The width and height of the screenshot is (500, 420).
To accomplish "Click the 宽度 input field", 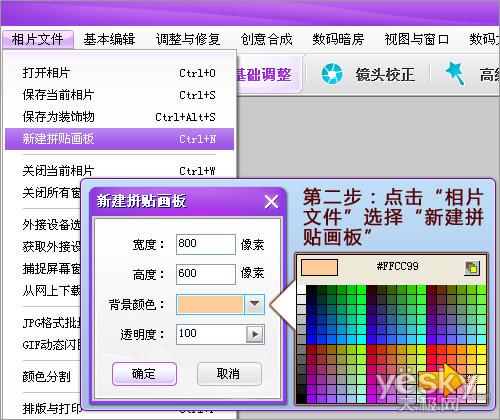I will 206,244.
